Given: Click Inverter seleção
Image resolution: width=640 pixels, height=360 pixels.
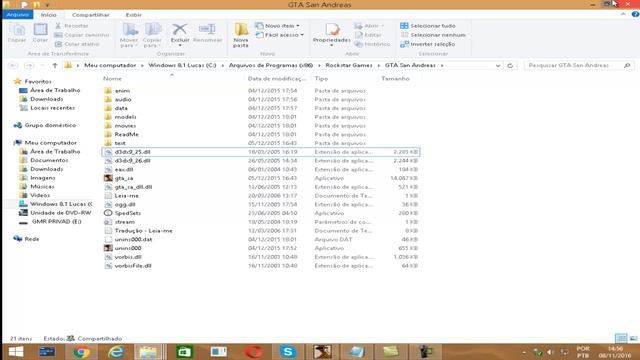Looking at the screenshot, I should [428, 44].
